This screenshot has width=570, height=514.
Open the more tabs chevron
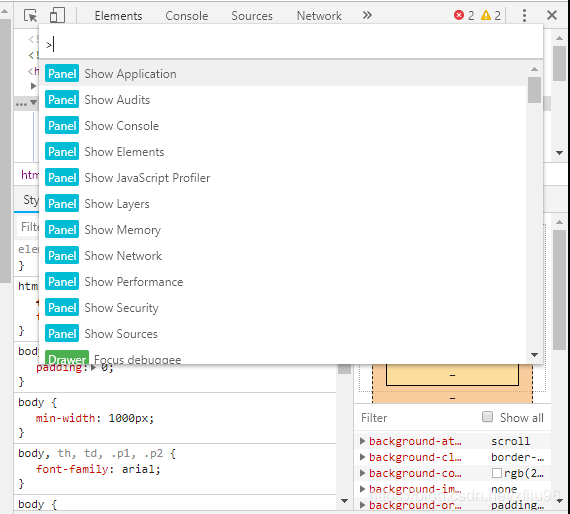pyautogui.click(x=367, y=15)
